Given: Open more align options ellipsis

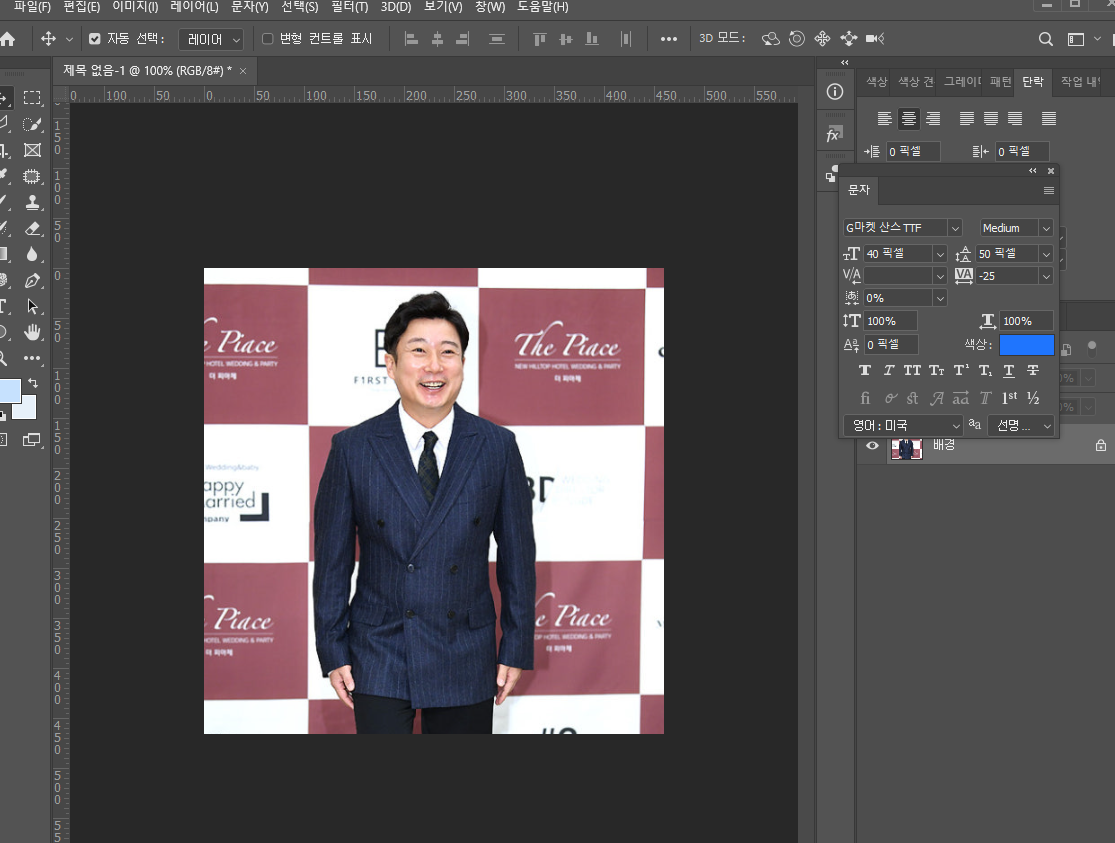Looking at the screenshot, I should (x=668, y=39).
